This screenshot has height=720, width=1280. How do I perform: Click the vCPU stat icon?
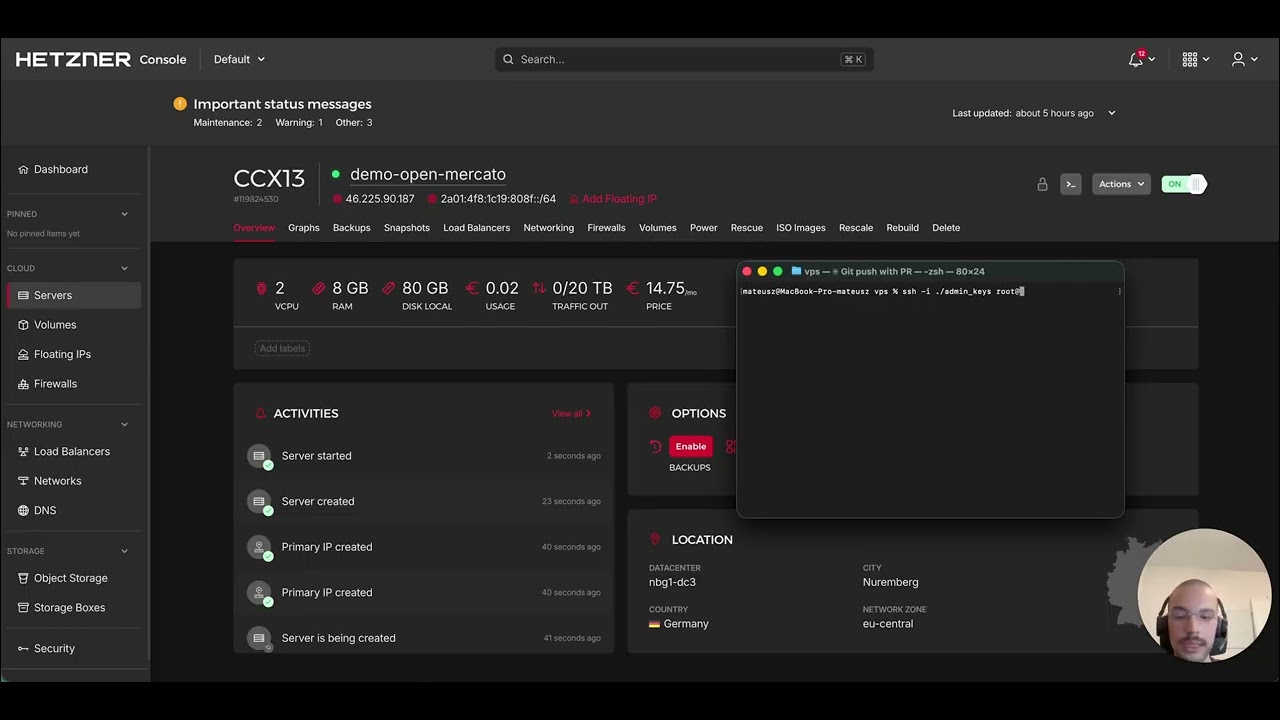[x=262, y=288]
